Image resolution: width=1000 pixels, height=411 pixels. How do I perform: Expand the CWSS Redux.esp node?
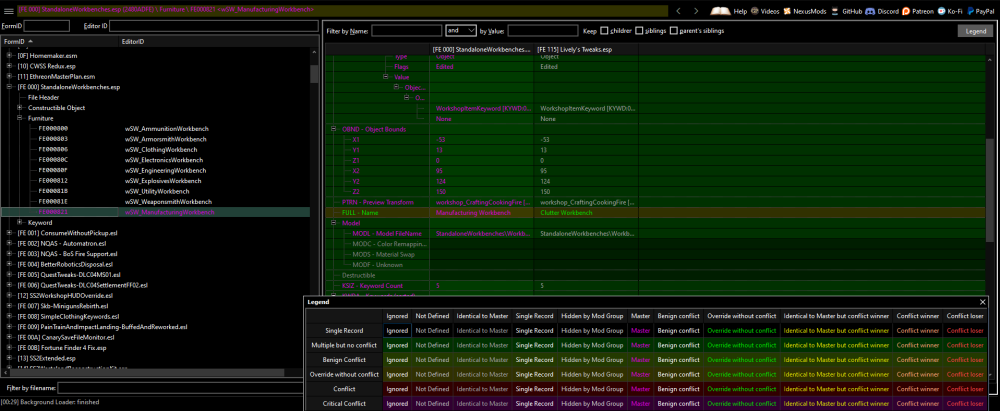pyautogui.click(x=9, y=66)
